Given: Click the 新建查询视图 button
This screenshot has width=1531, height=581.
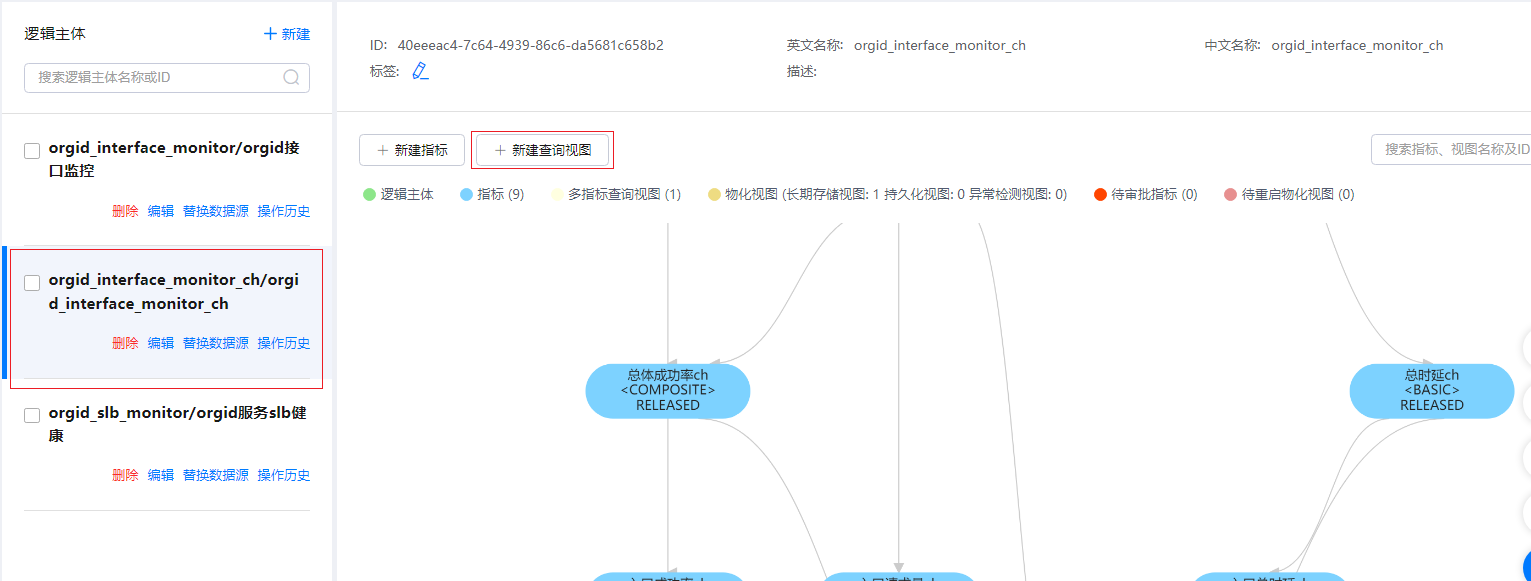Looking at the screenshot, I should (542, 150).
